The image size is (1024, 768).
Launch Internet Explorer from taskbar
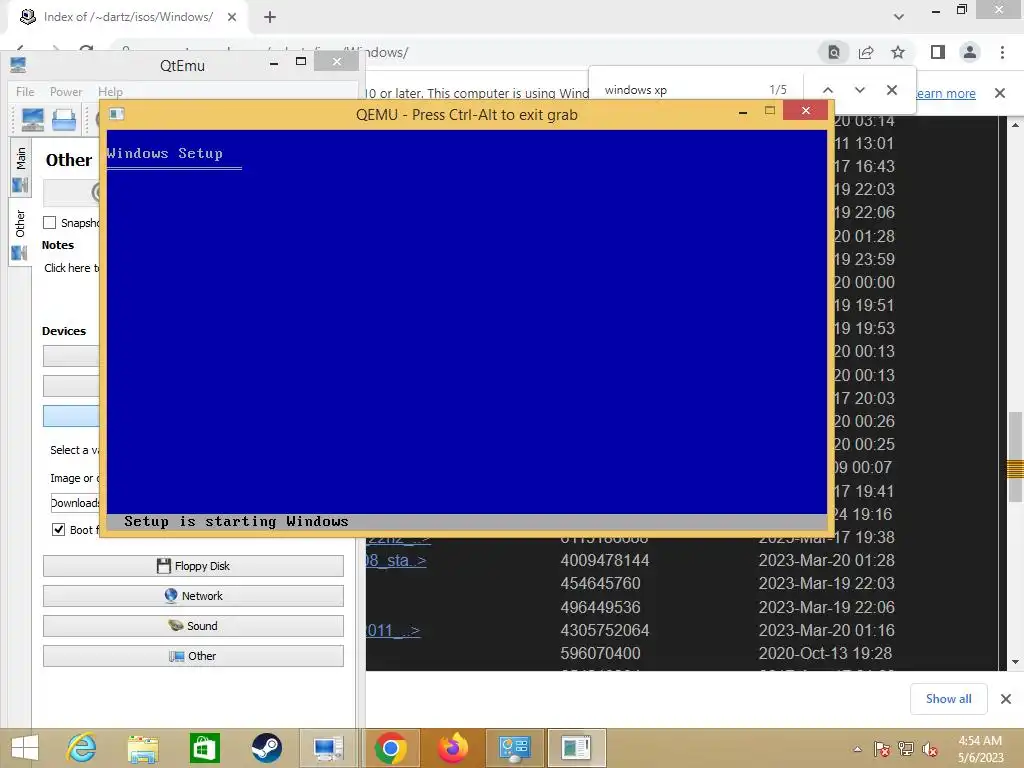point(82,748)
